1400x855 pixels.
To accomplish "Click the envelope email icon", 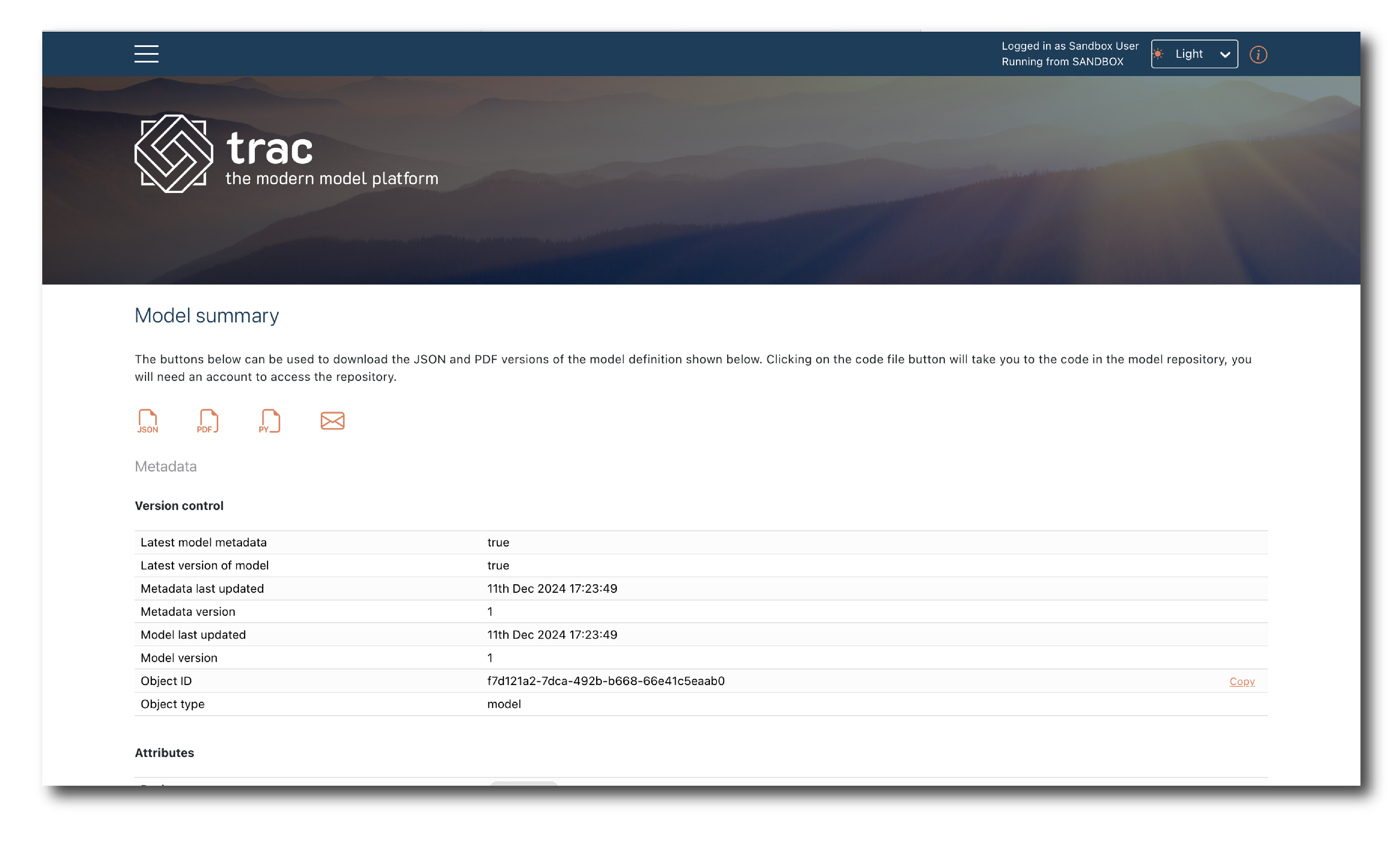I will click(x=332, y=420).
